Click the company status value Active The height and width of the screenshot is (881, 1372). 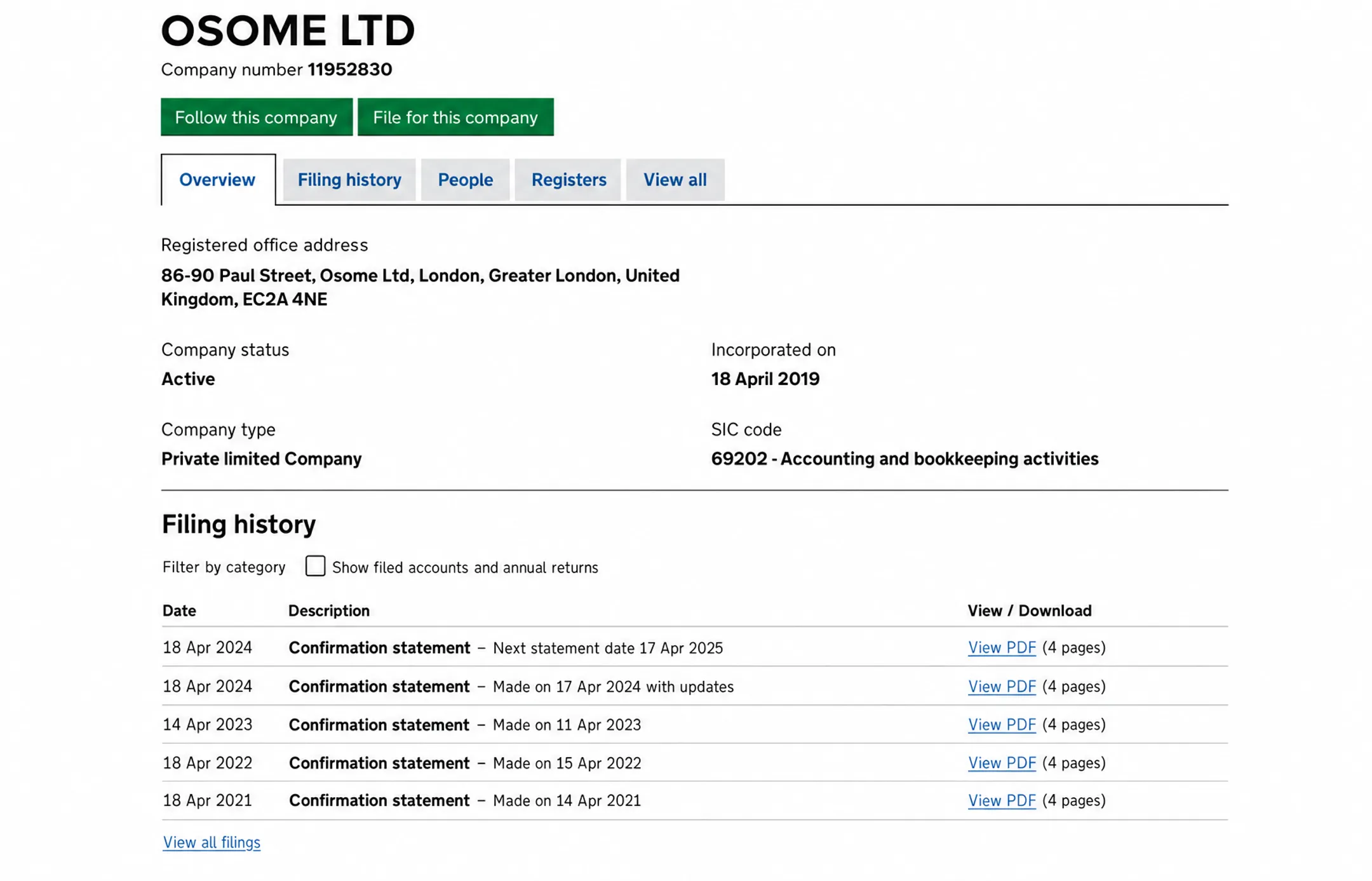188,379
